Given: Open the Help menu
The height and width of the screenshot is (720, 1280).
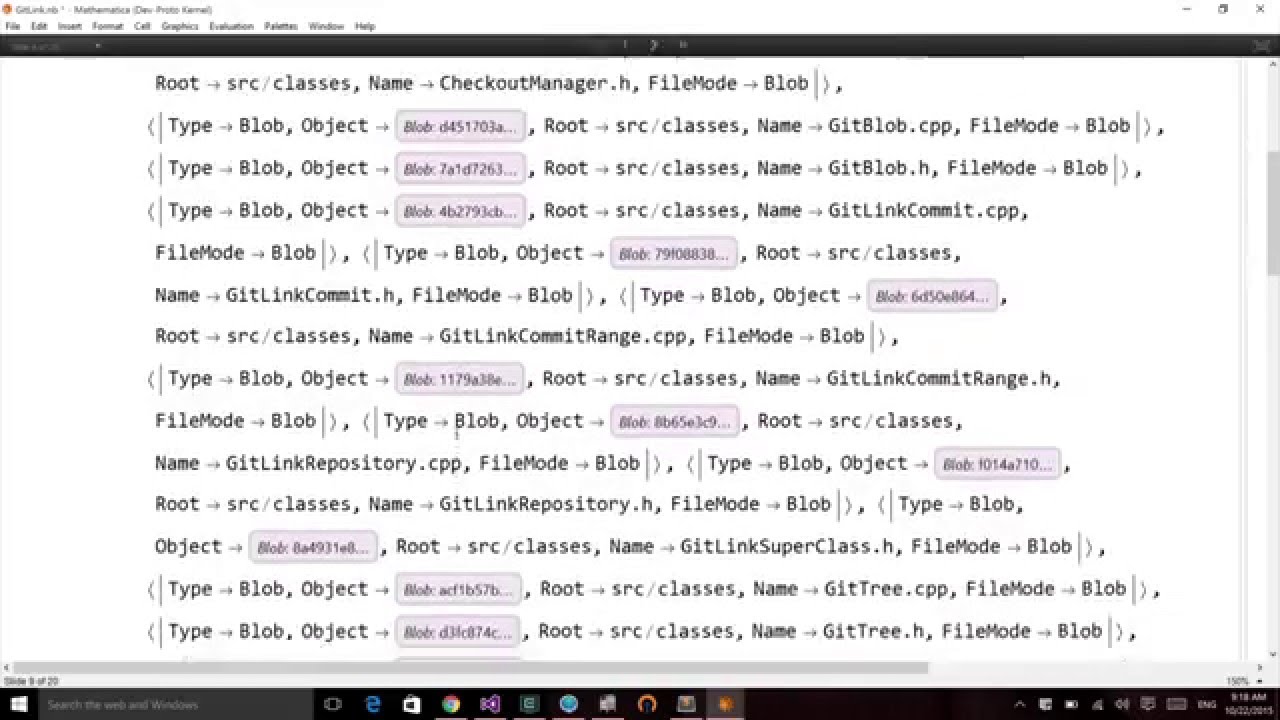Looking at the screenshot, I should pyautogui.click(x=365, y=26).
